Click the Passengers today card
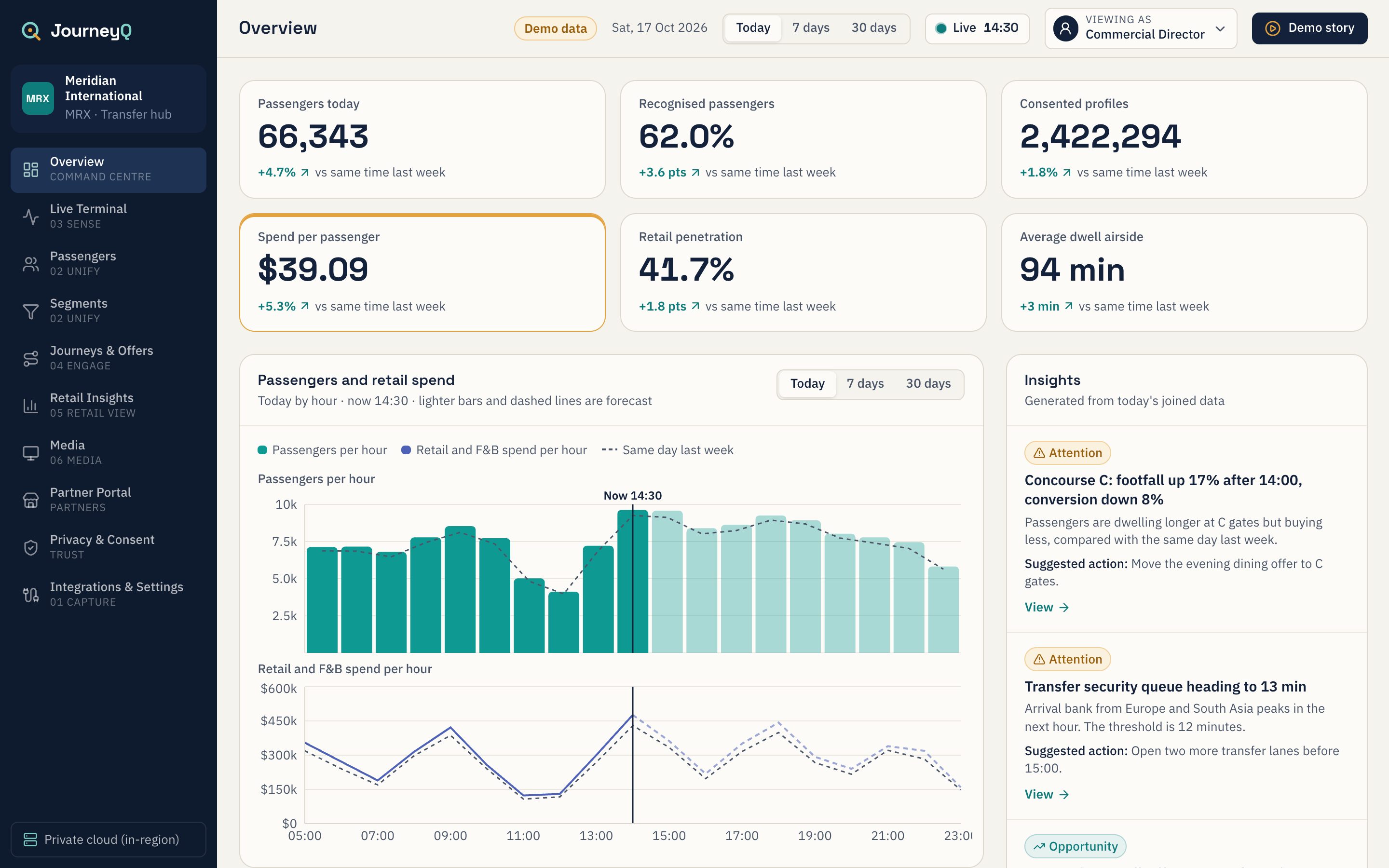1389x868 pixels. 422,139
